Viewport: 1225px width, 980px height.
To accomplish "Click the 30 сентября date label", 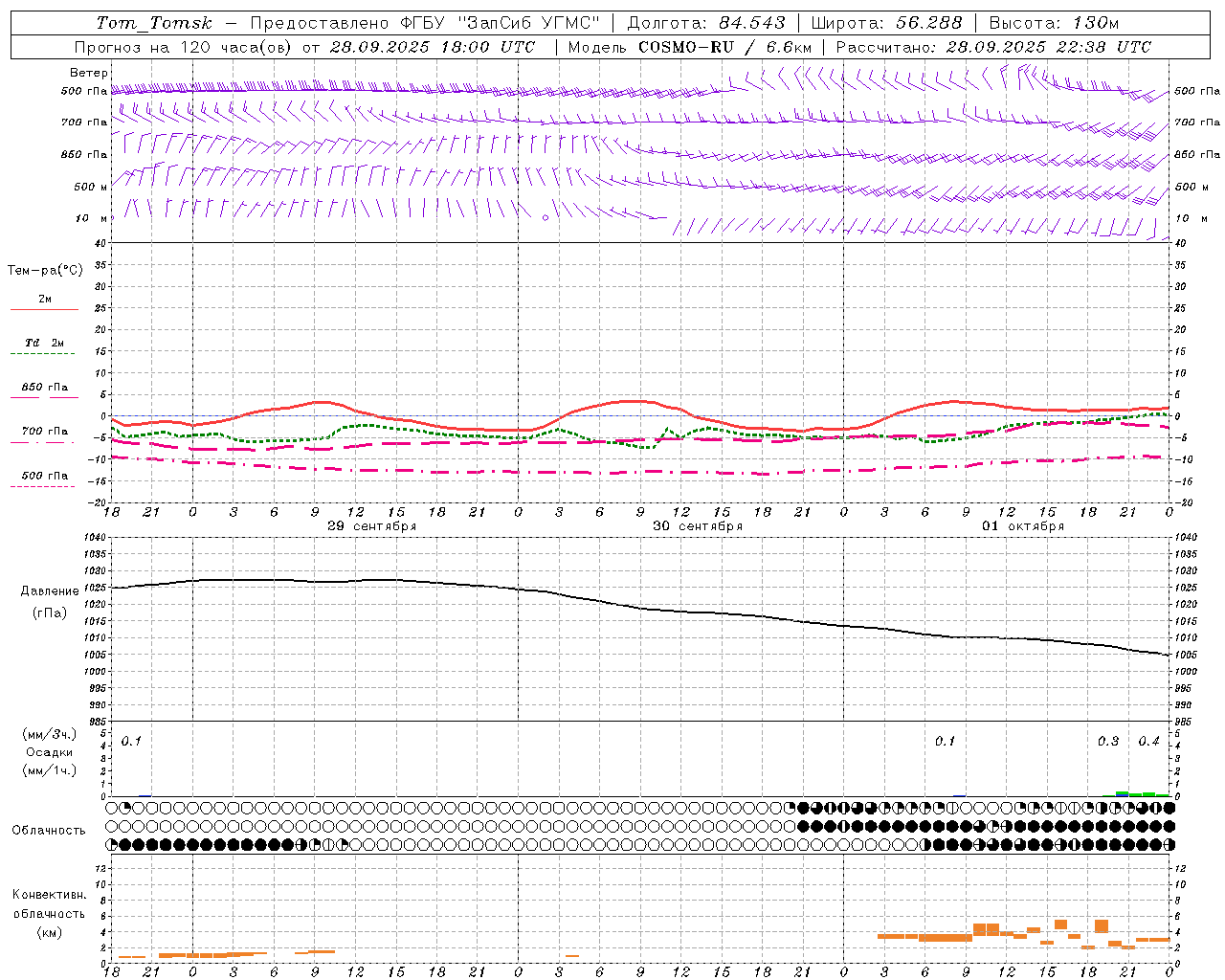I will [698, 526].
